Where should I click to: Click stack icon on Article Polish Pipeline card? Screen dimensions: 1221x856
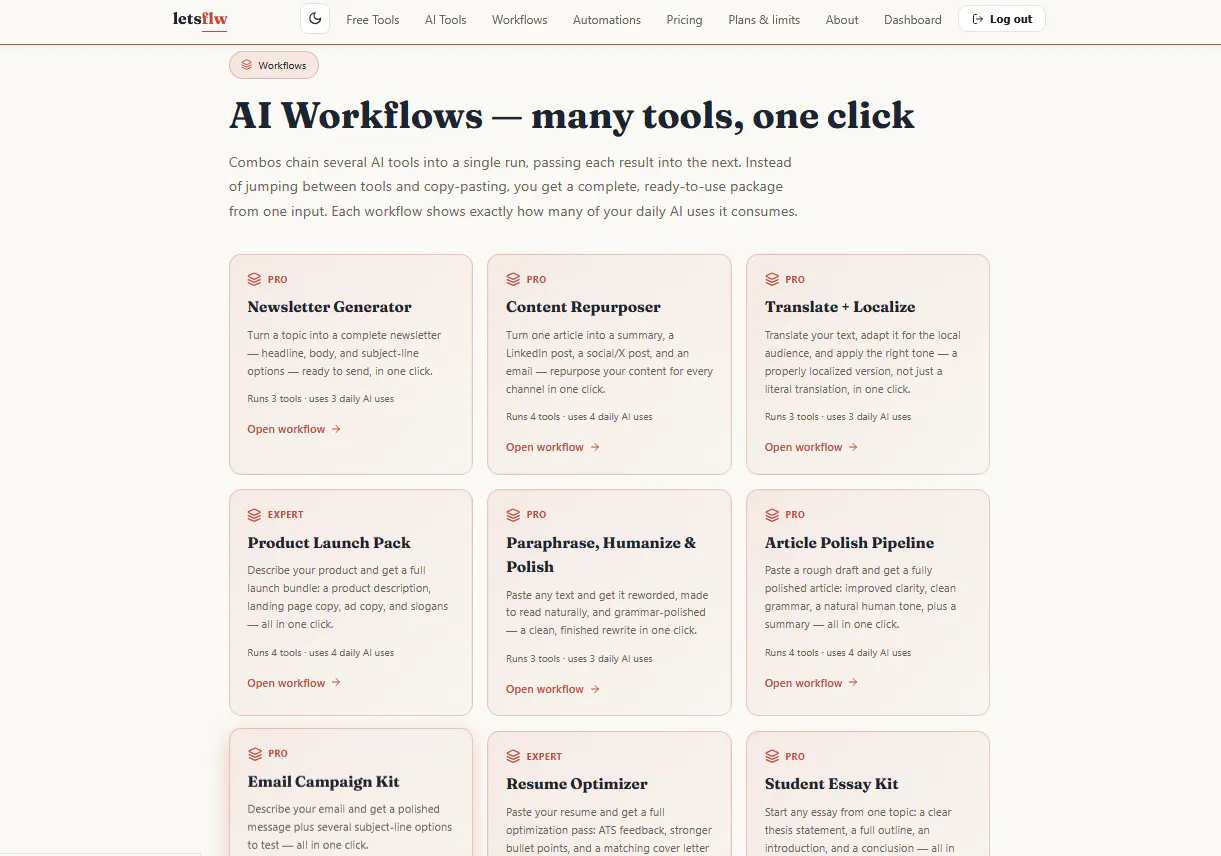(772, 515)
